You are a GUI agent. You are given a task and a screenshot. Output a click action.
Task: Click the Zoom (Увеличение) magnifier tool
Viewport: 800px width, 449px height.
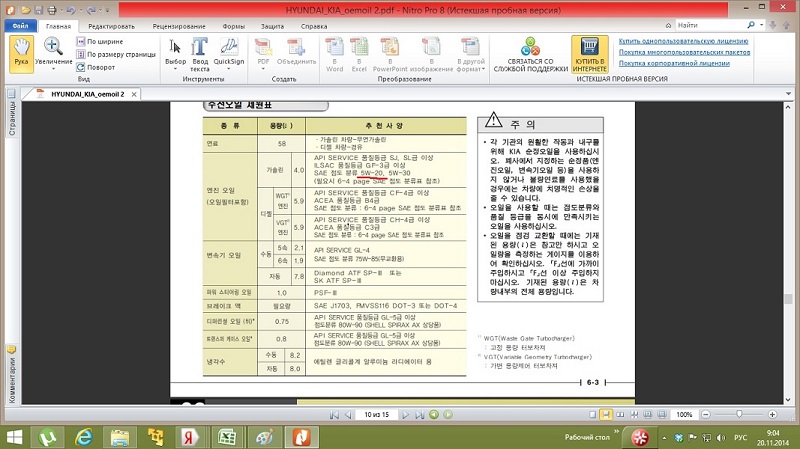(x=54, y=52)
